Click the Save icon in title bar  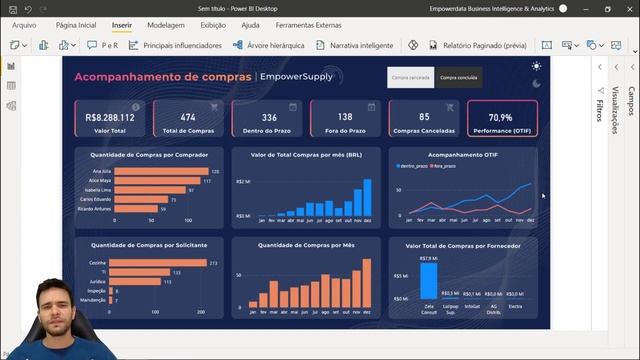(13, 9)
